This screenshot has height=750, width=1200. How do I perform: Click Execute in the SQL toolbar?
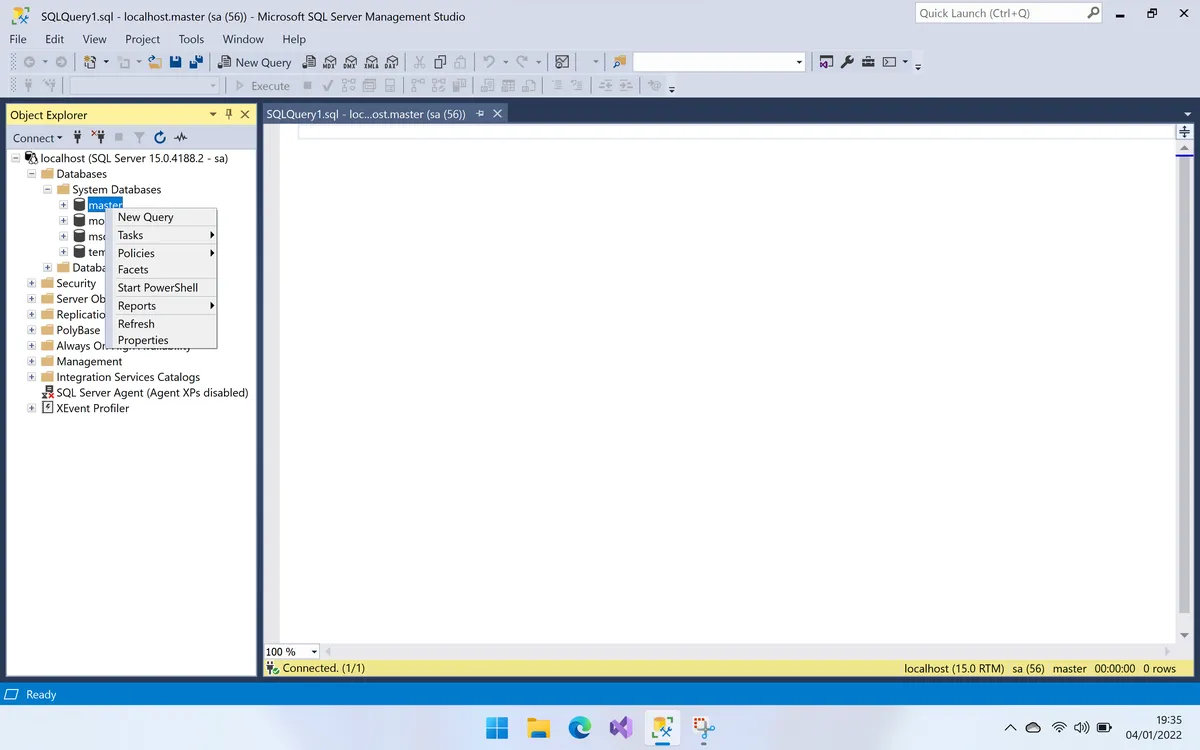tap(262, 86)
